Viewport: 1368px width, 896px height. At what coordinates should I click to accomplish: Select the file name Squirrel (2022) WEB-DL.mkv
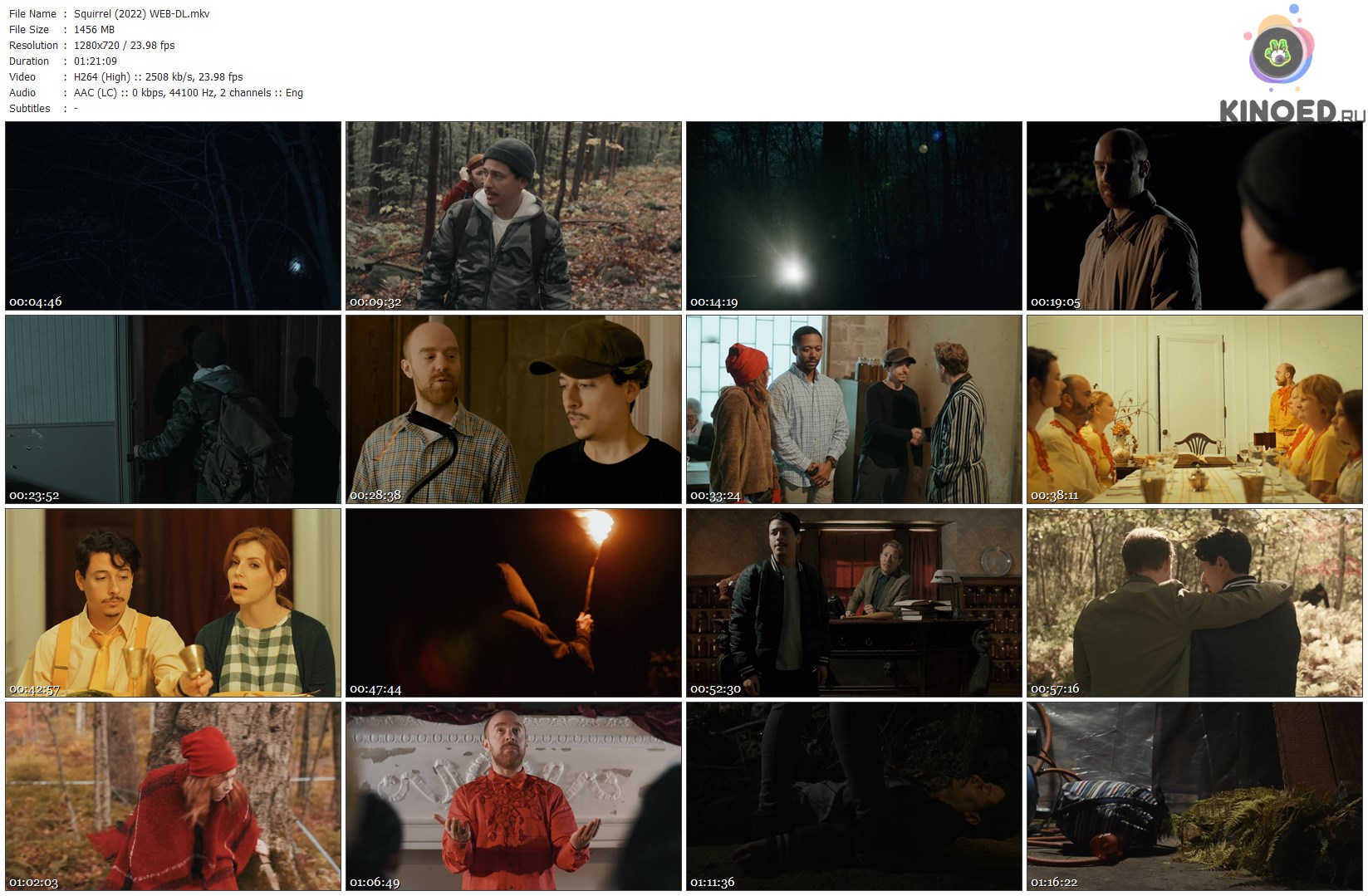[141, 14]
